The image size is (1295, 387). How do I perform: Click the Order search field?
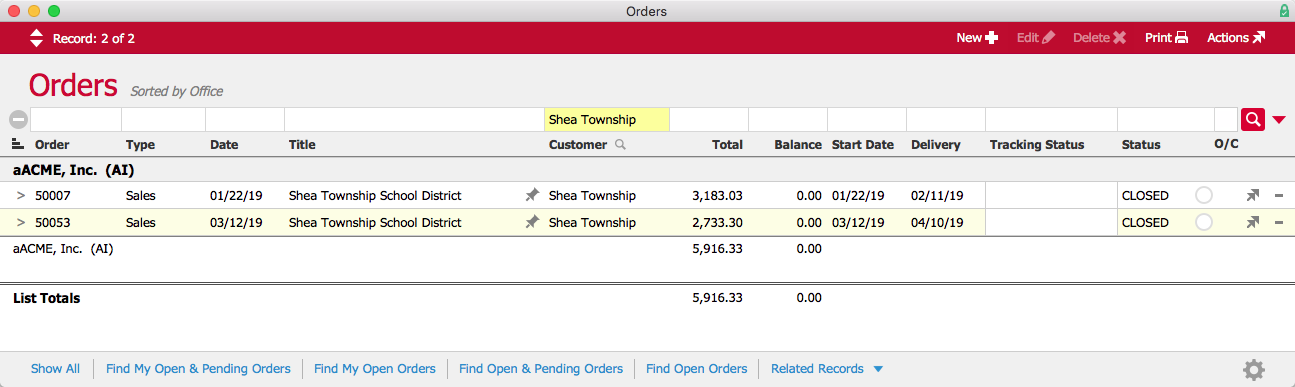tap(76, 120)
